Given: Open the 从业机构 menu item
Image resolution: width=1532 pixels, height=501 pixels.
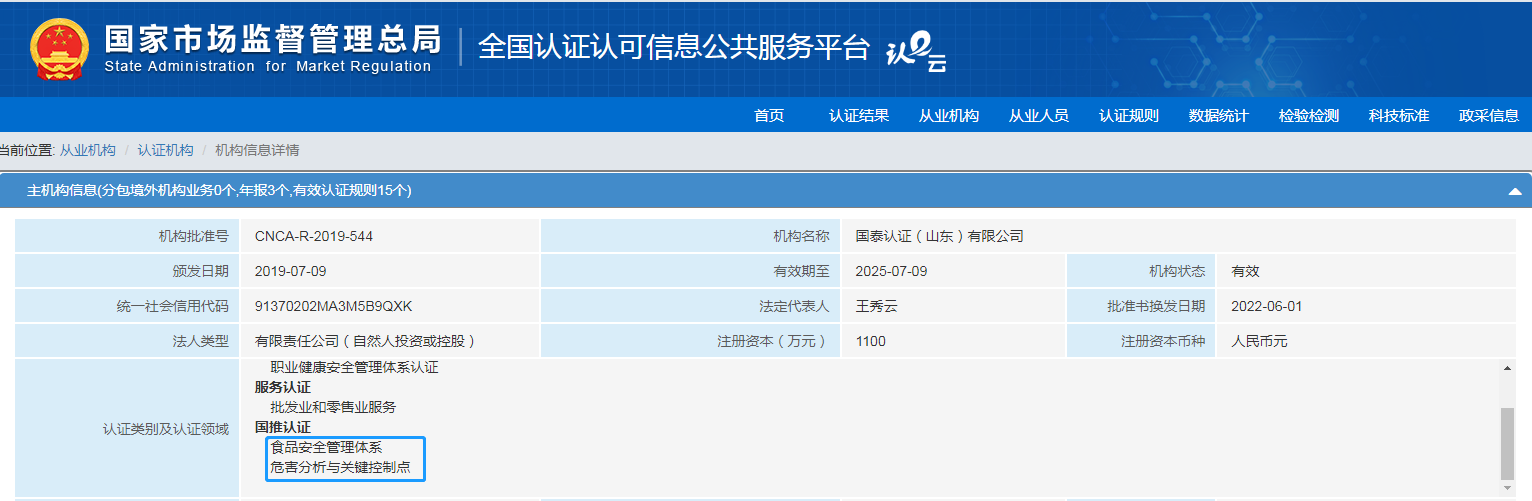Looking at the screenshot, I should tap(949, 116).
